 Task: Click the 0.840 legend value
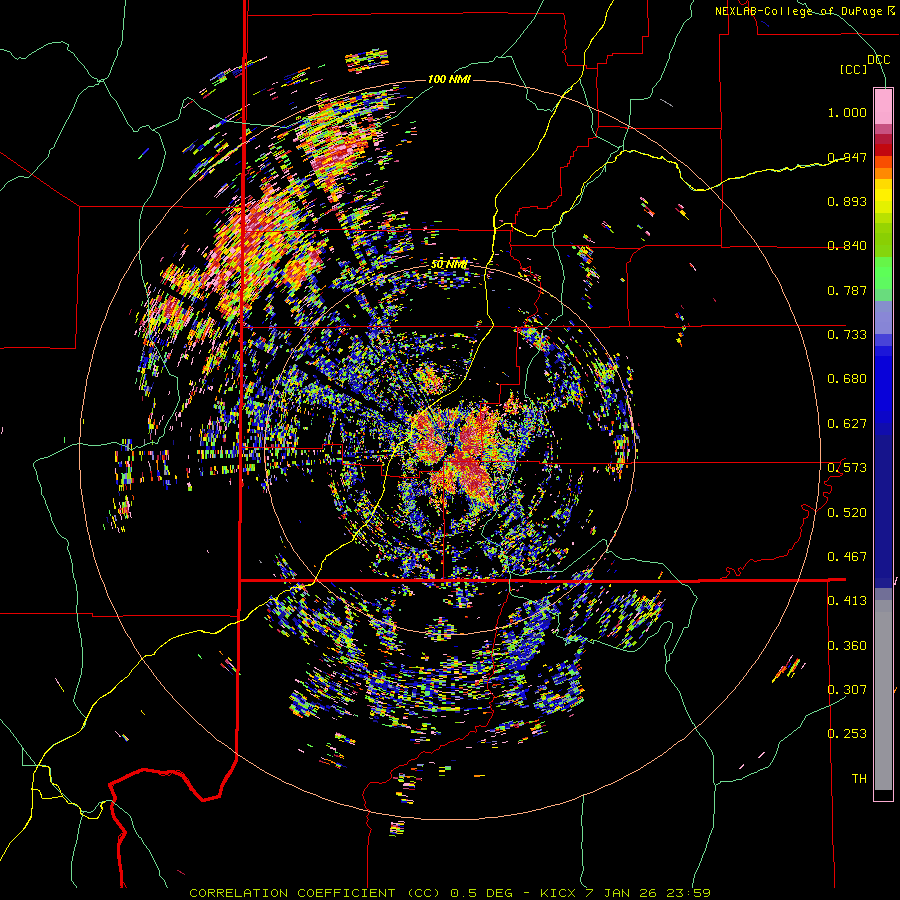tap(847, 246)
